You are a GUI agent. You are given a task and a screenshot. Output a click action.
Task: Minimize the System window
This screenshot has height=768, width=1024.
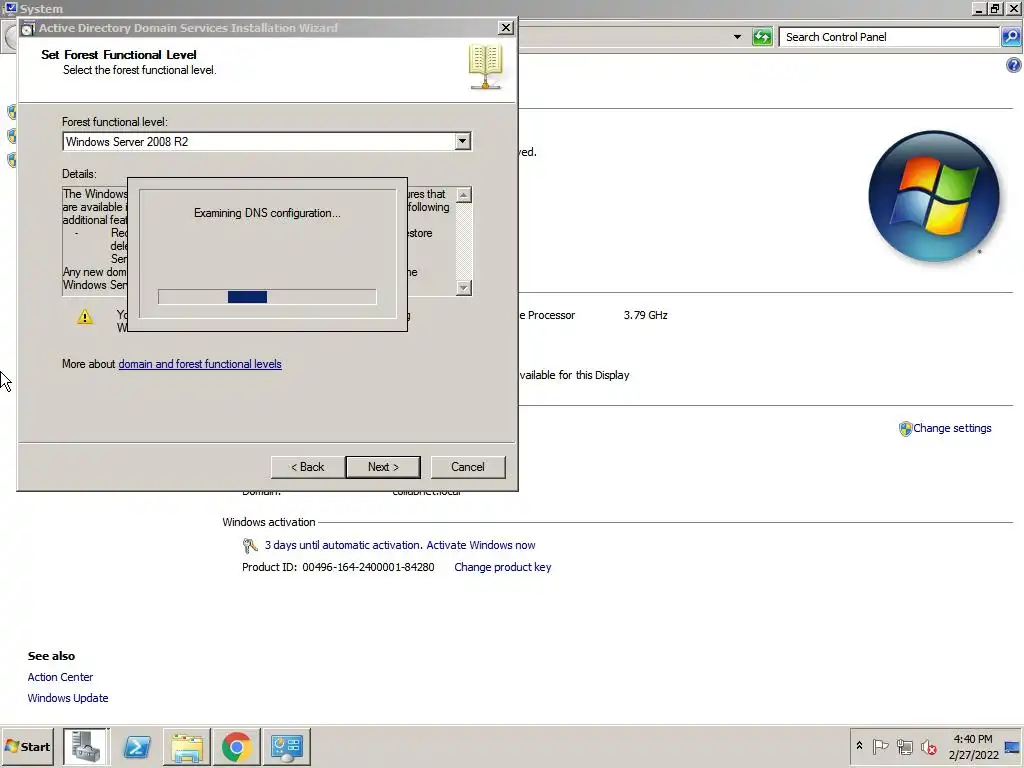pos(978,8)
